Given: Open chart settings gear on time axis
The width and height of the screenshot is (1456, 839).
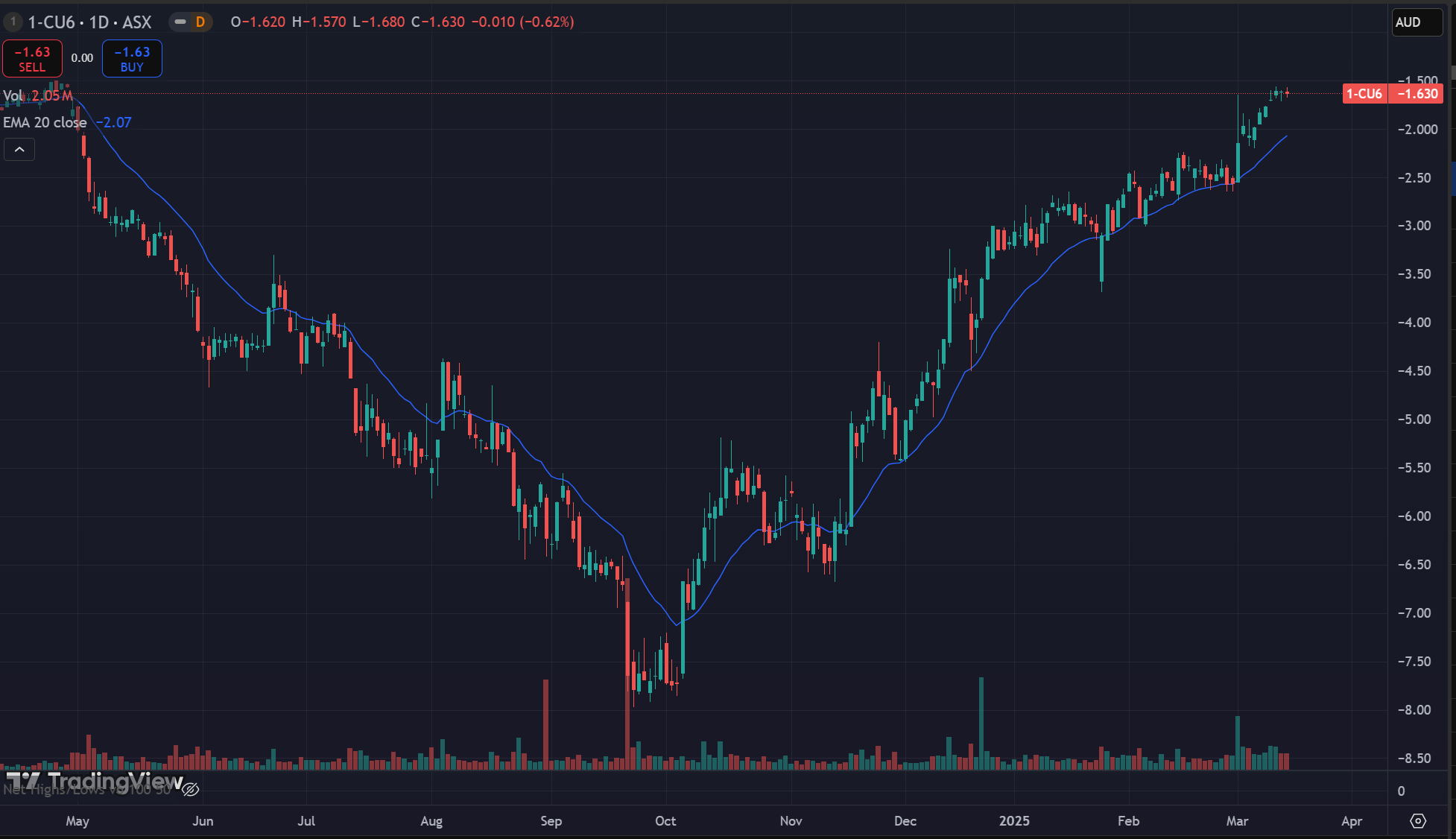Looking at the screenshot, I should (1418, 820).
